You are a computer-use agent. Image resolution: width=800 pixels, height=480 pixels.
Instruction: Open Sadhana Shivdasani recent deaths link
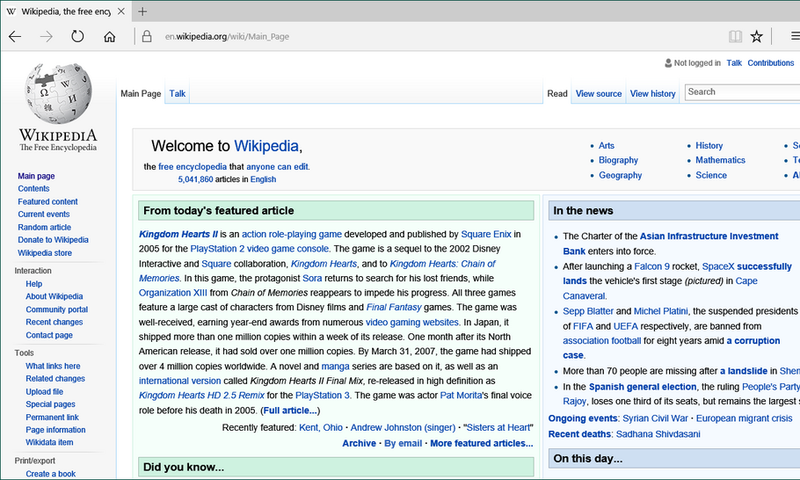[658, 434]
